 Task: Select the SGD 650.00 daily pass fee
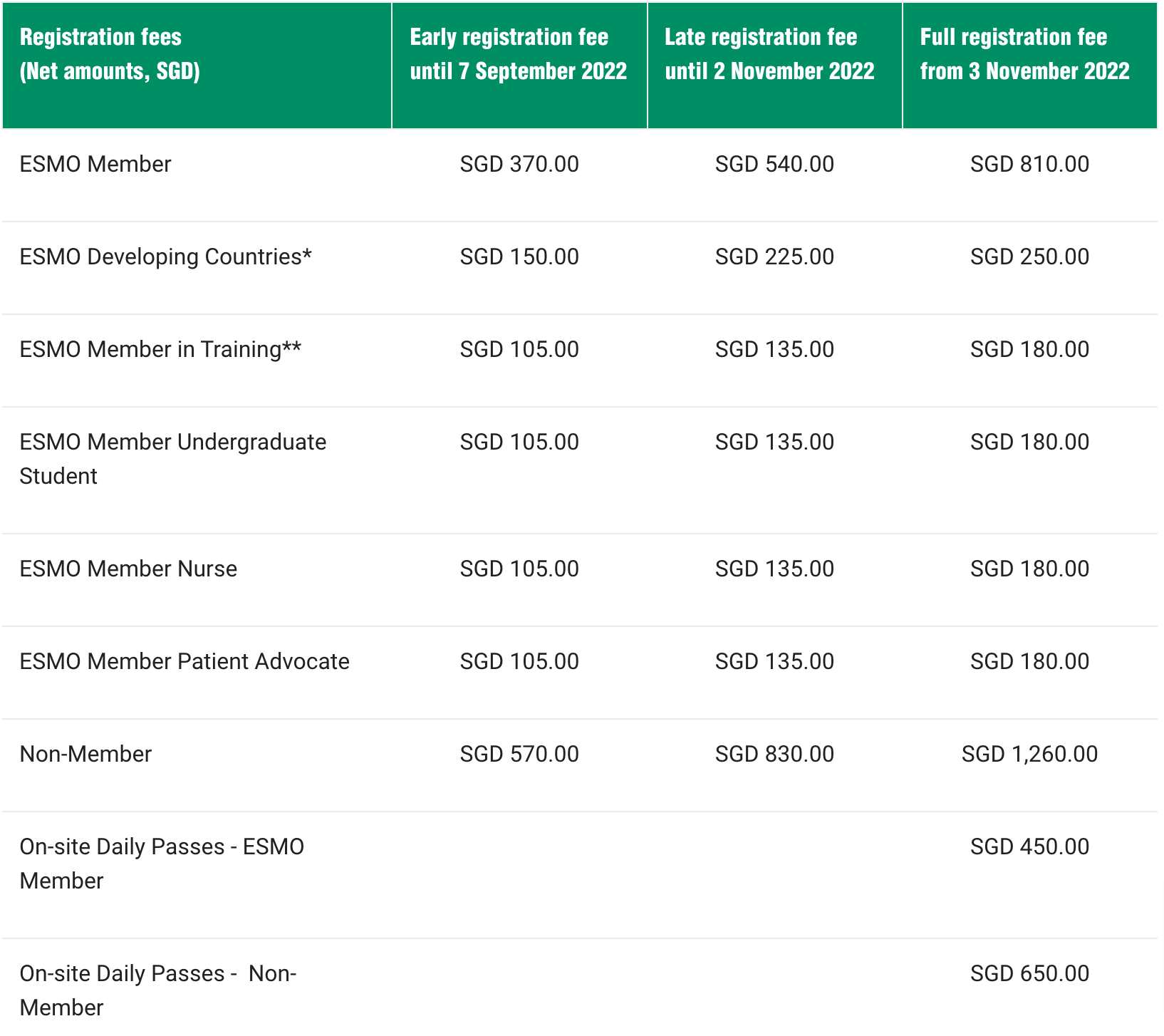point(1029,974)
